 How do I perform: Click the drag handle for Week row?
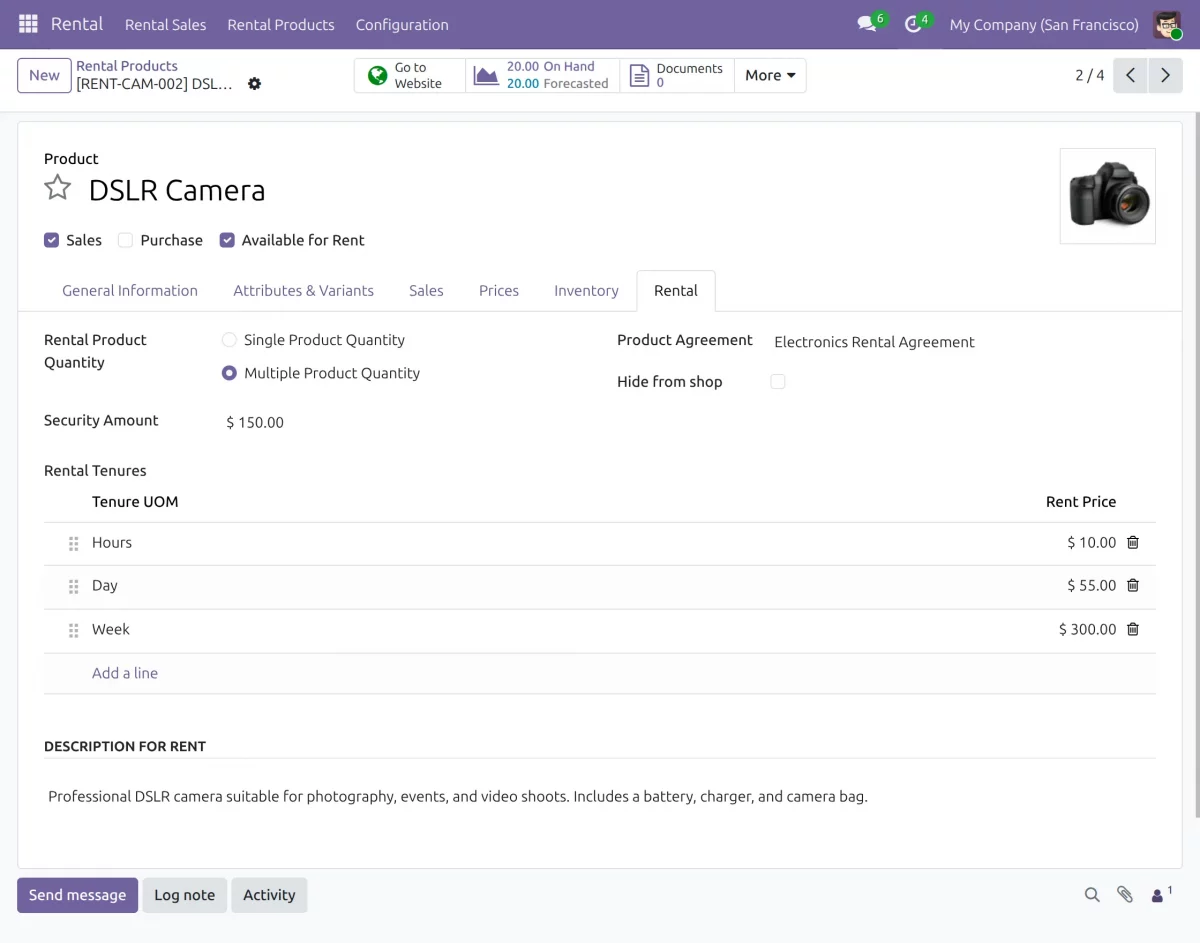pos(73,630)
